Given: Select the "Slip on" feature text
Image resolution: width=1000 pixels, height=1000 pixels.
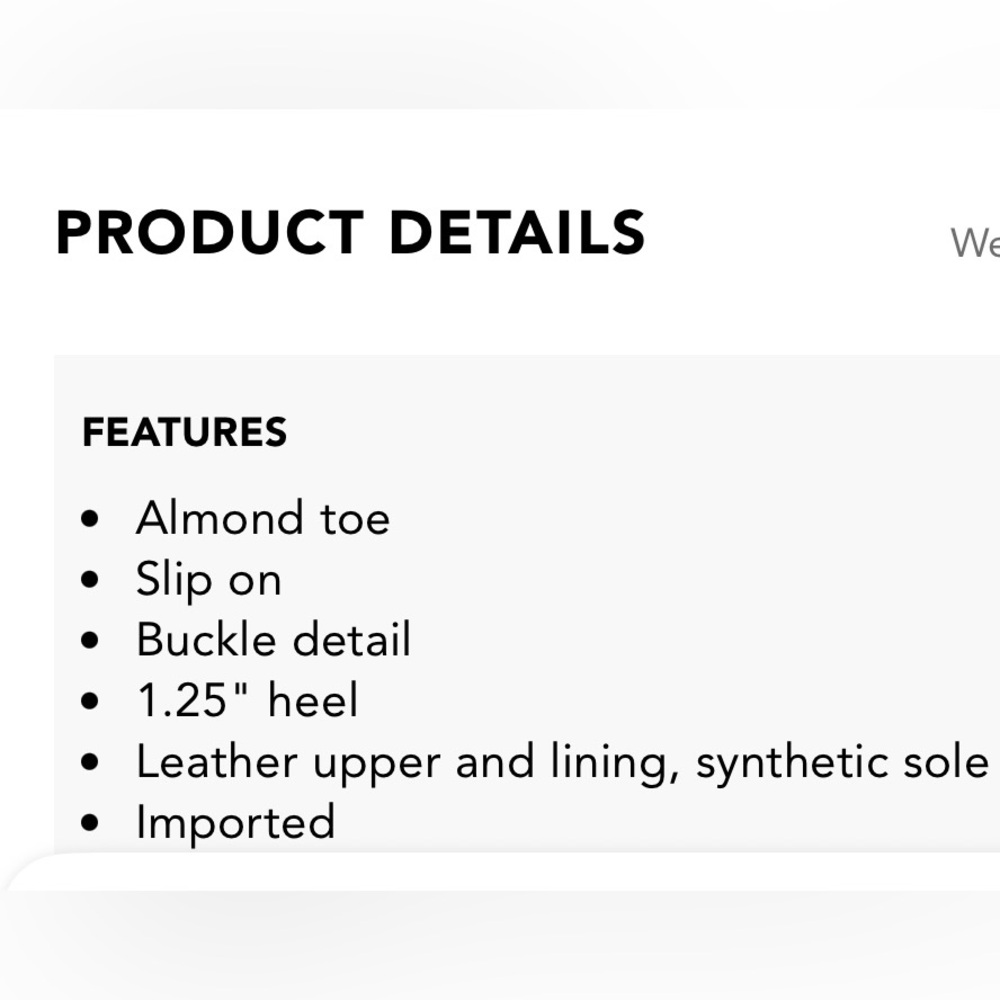Looking at the screenshot, I should 208,579.
